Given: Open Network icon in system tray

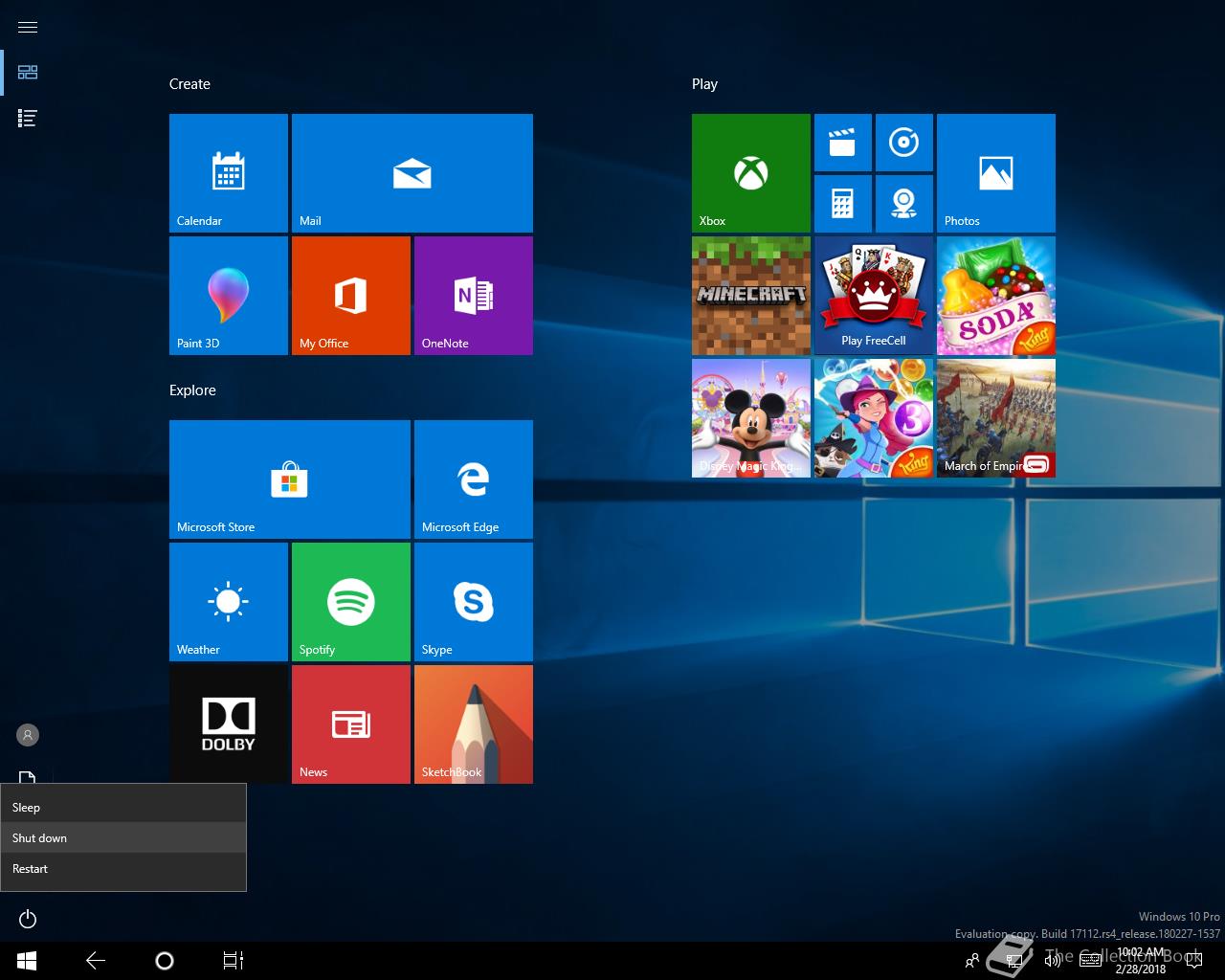Looking at the screenshot, I should [x=1013, y=961].
